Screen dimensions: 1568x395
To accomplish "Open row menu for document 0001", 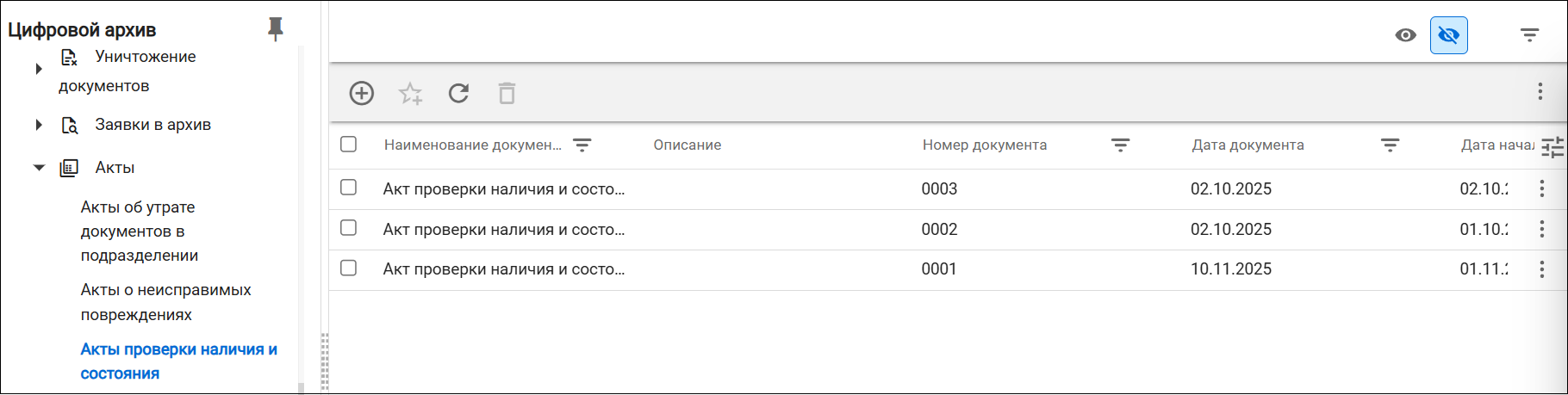I will click(x=1542, y=269).
